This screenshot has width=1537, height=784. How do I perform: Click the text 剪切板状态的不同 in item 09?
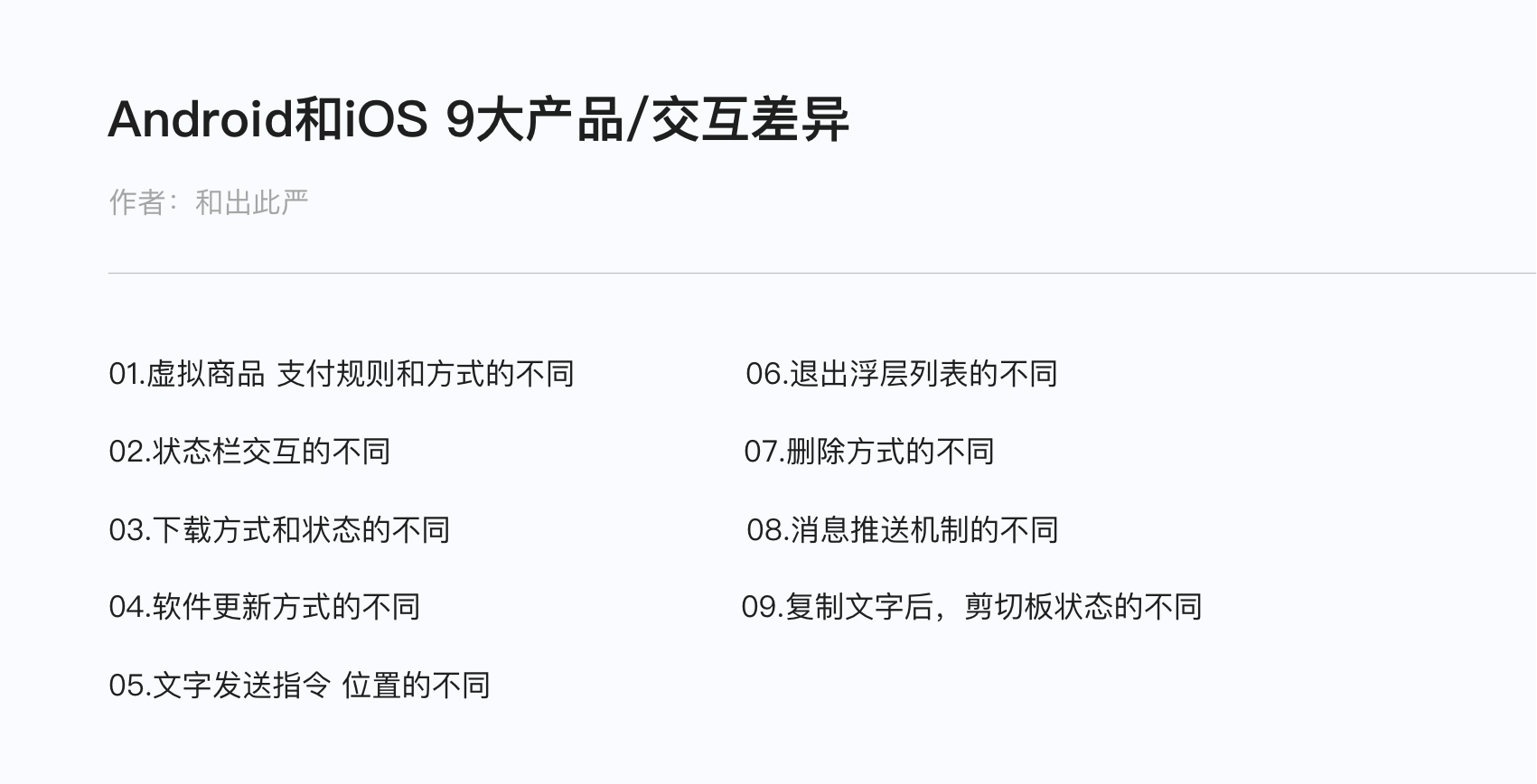[x=1083, y=607]
